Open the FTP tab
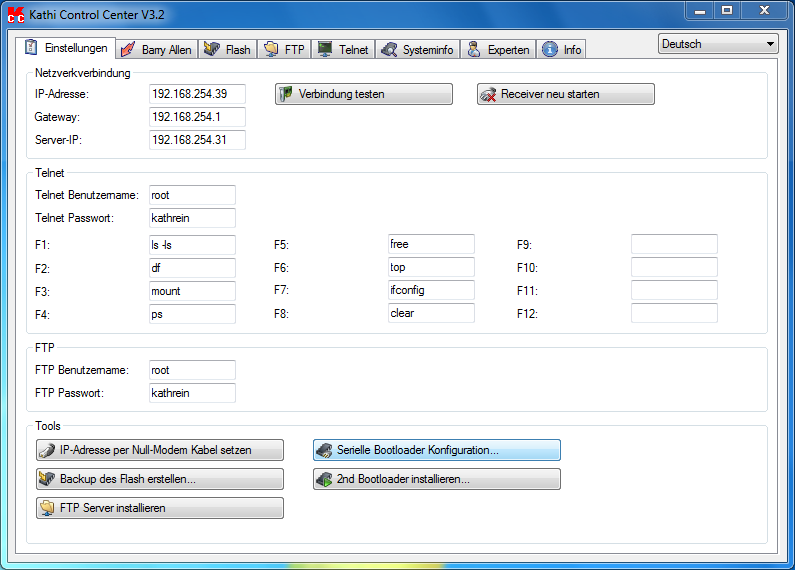 pos(284,50)
